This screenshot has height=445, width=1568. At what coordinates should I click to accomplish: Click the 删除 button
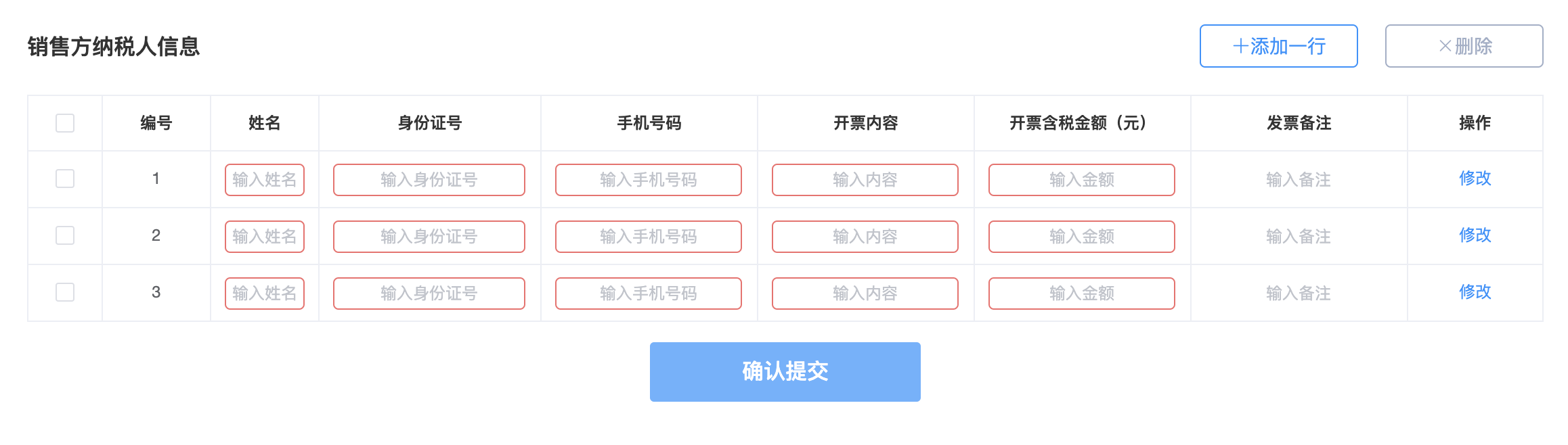pos(1464,46)
